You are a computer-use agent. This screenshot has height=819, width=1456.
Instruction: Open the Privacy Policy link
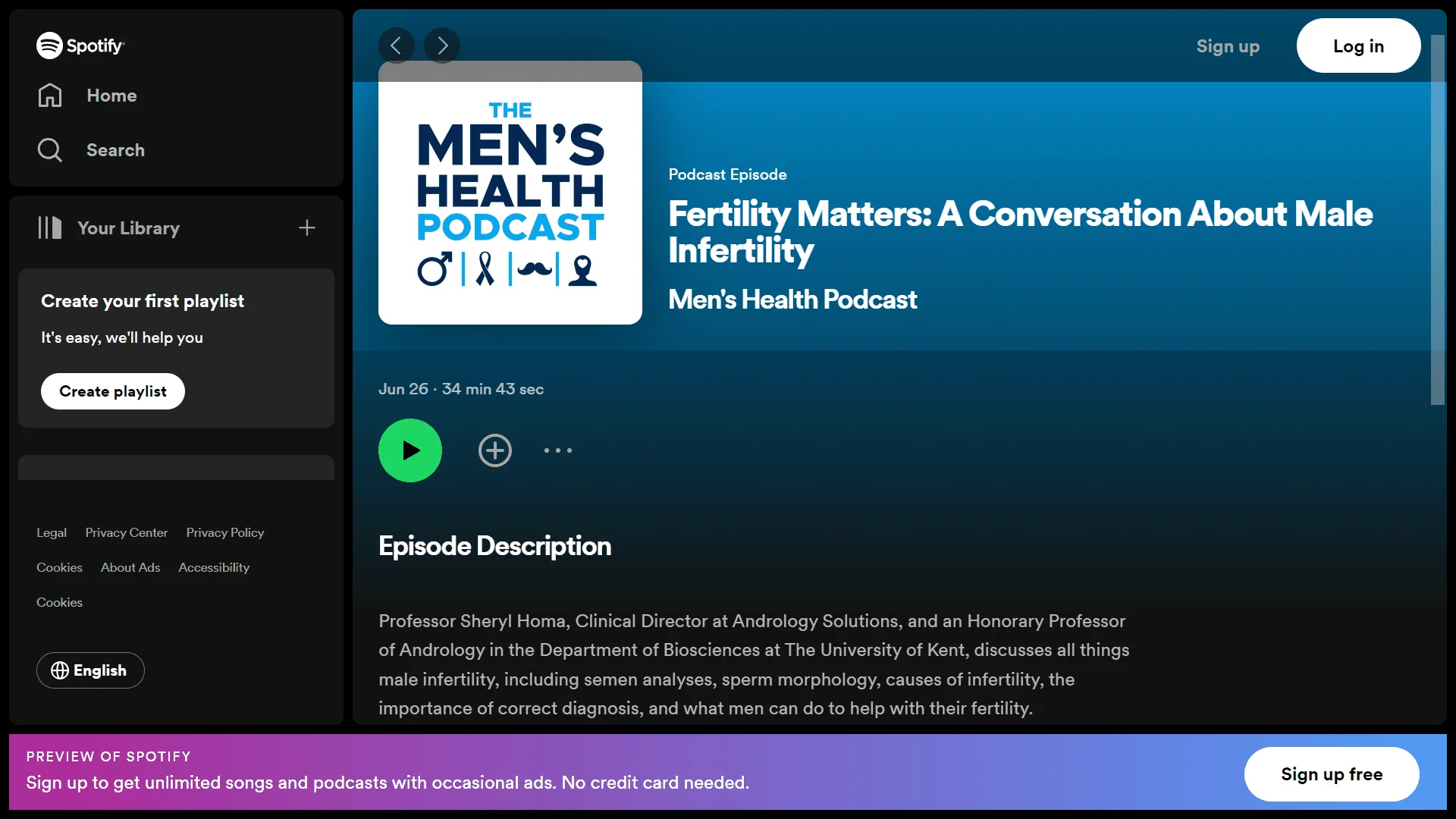coord(225,532)
